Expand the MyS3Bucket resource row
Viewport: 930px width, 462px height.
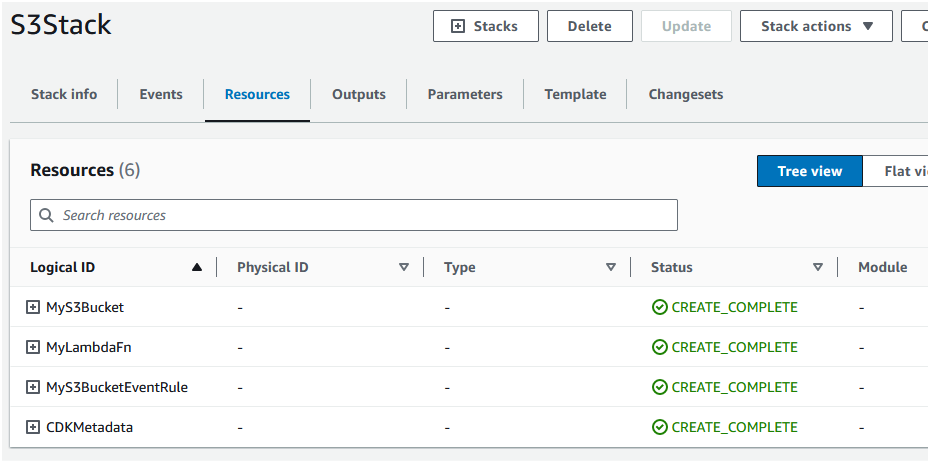point(33,307)
